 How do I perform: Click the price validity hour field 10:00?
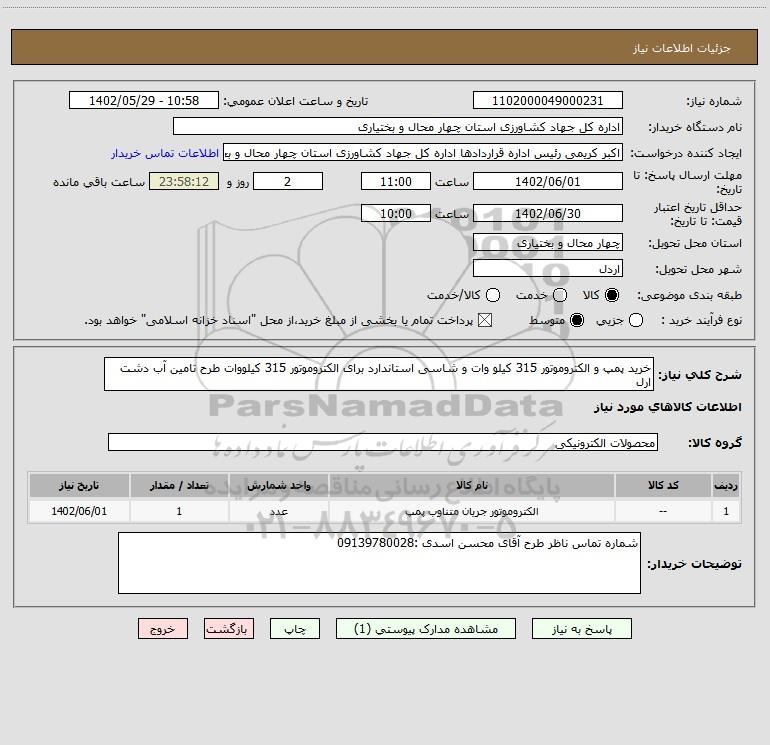396,213
